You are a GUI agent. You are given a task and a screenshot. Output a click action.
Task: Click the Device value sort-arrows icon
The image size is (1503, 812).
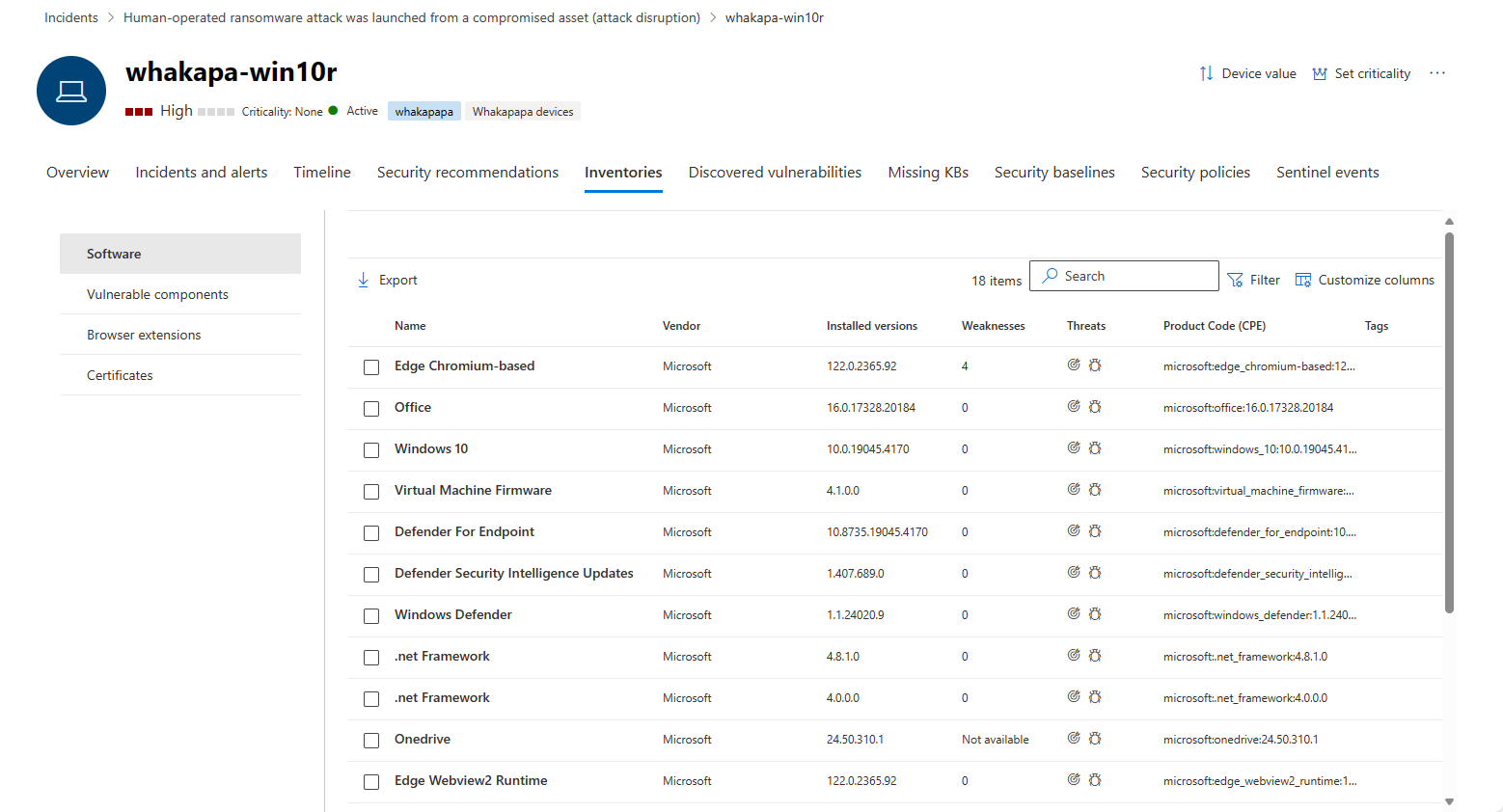pyautogui.click(x=1206, y=73)
